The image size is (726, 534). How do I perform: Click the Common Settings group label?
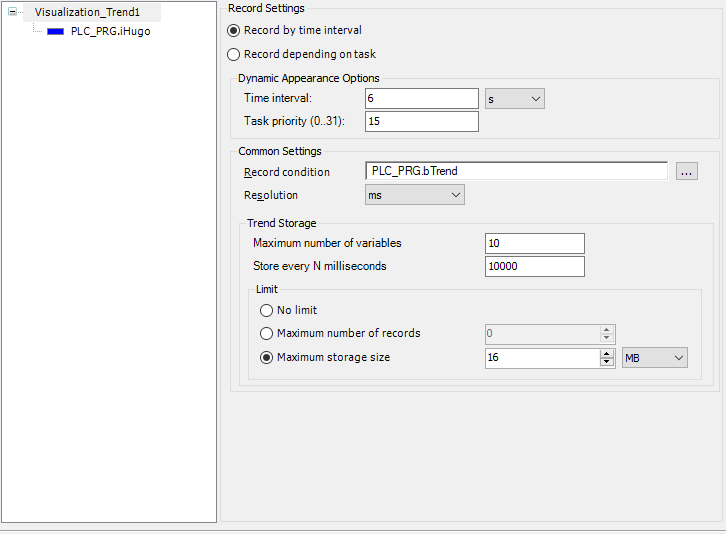click(280, 151)
